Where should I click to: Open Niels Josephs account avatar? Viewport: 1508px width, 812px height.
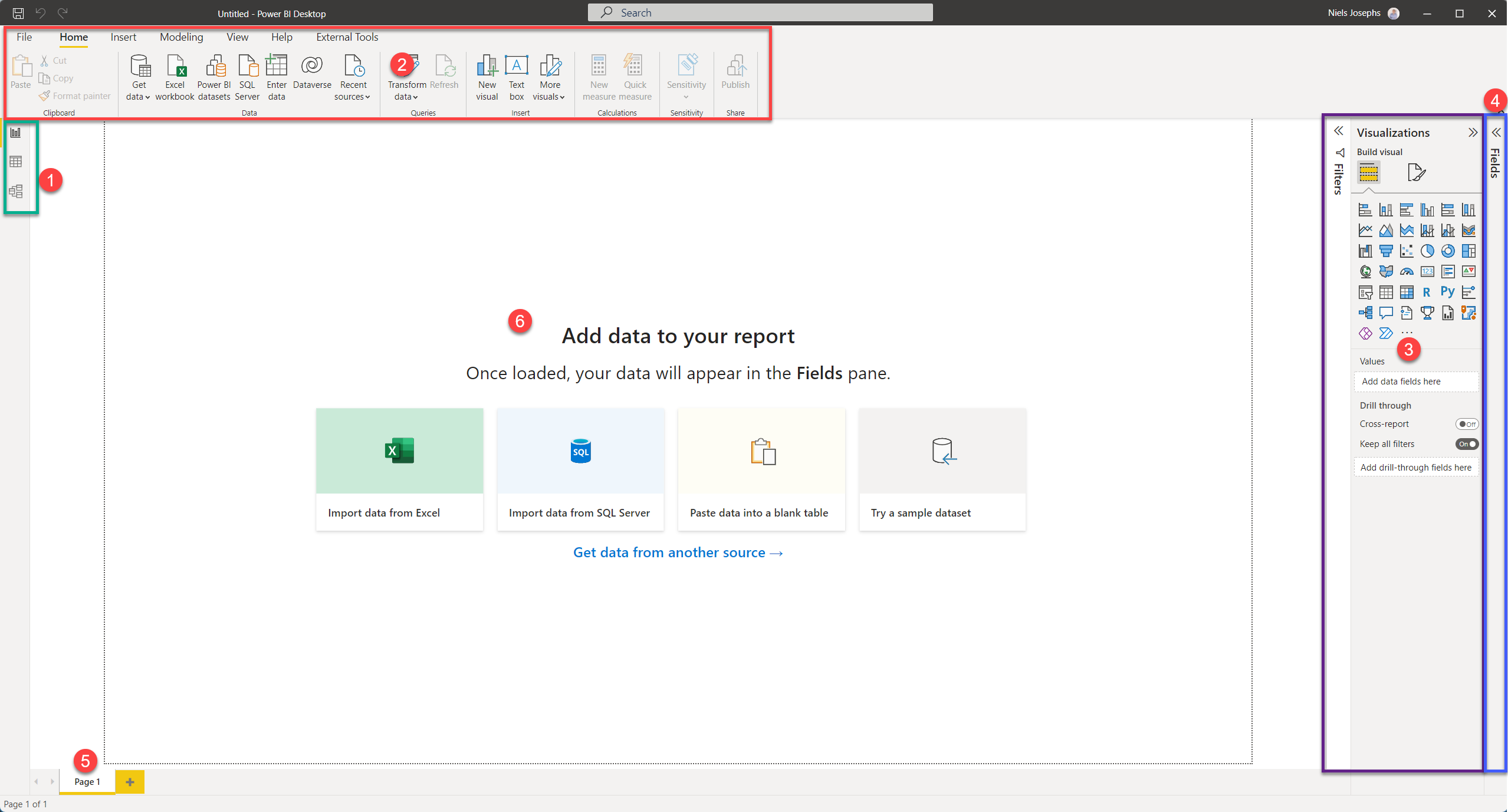coord(1394,13)
